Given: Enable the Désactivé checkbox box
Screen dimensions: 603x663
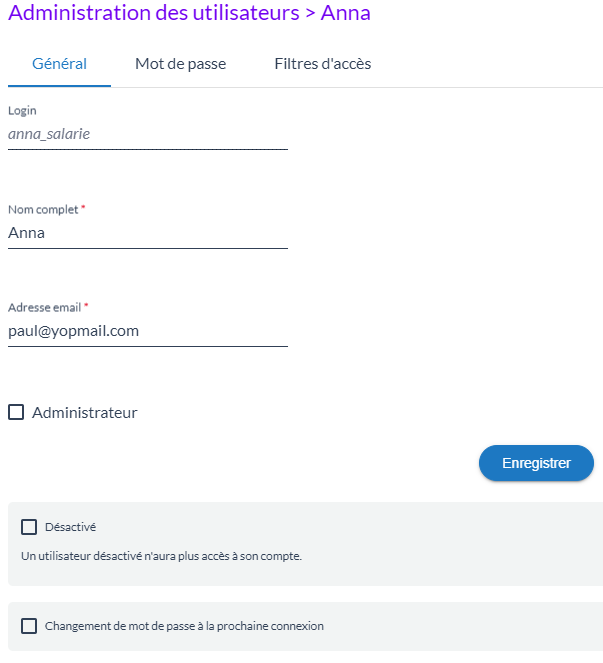Looking at the screenshot, I should pos(29,527).
